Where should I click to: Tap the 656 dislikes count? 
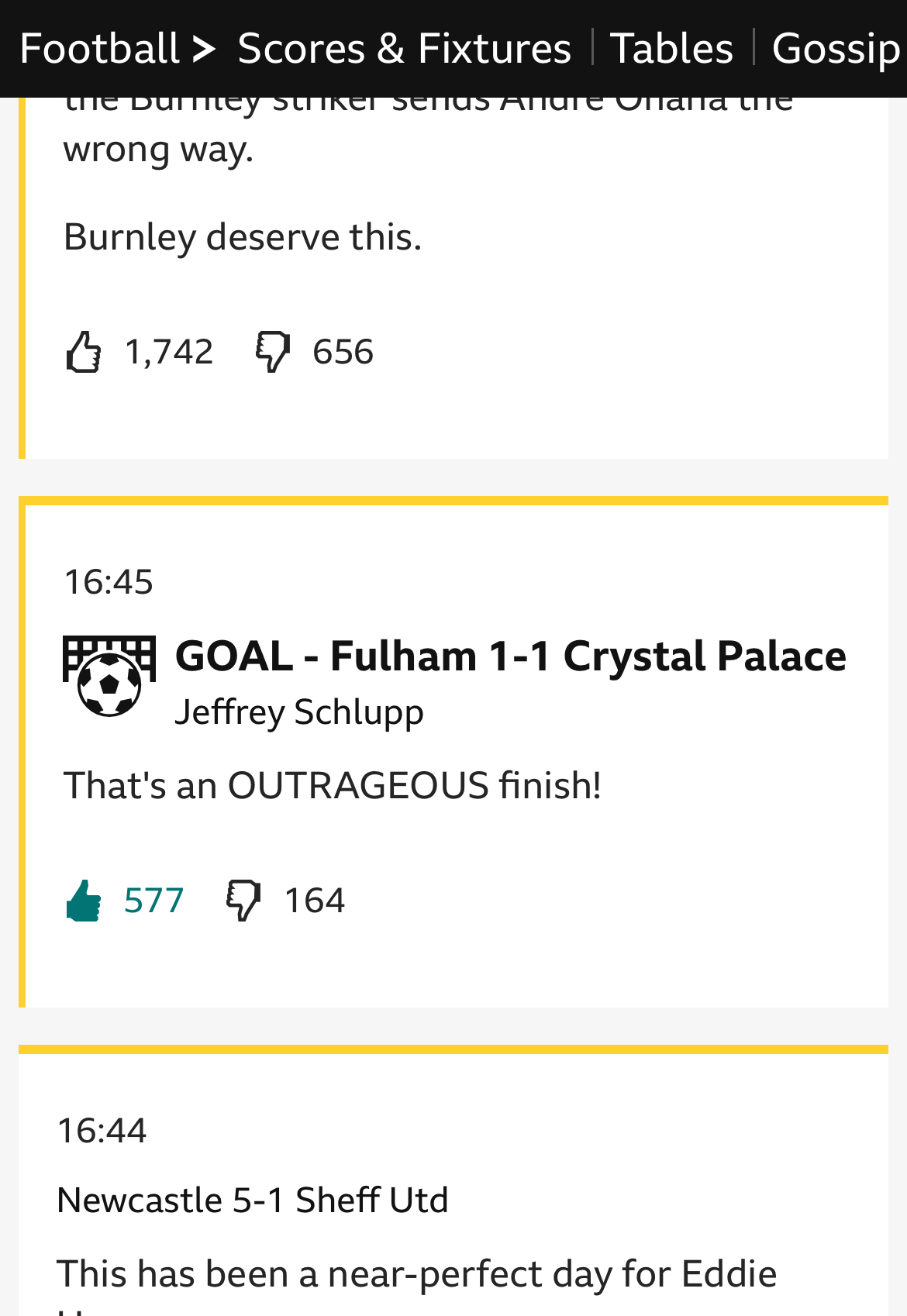pos(343,352)
